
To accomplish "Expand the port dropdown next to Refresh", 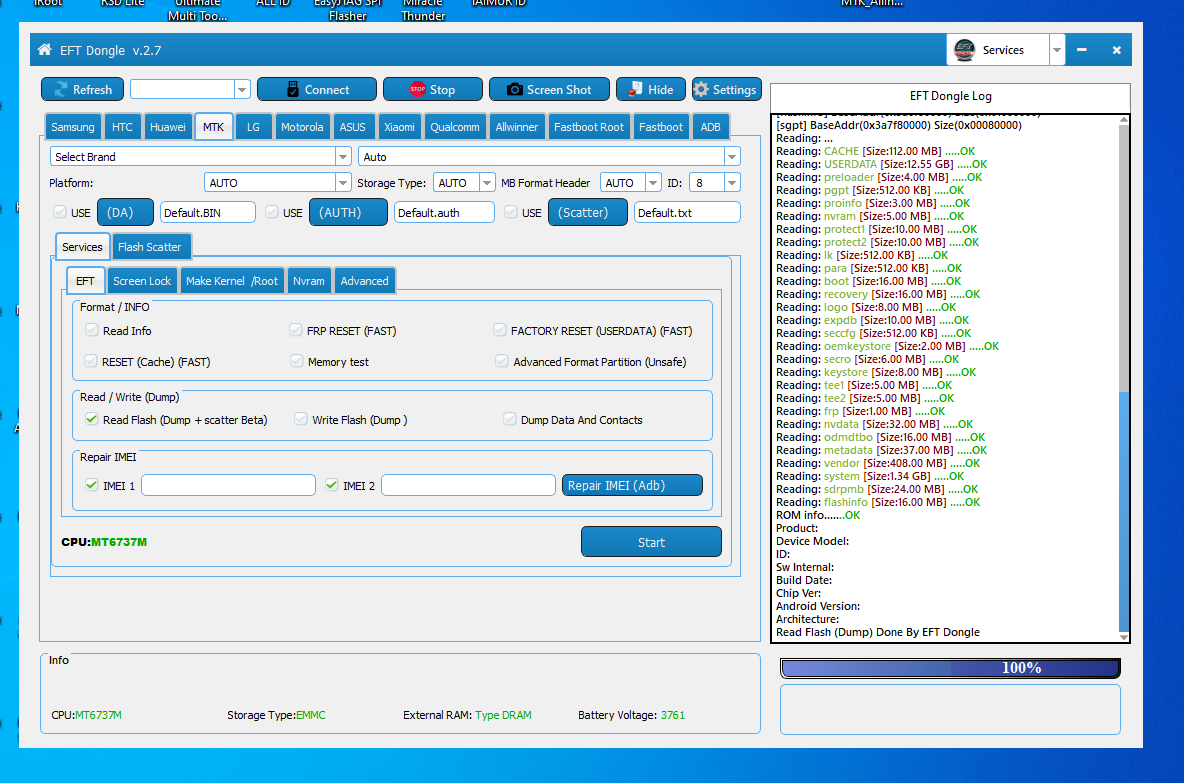I will (x=242, y=89).
